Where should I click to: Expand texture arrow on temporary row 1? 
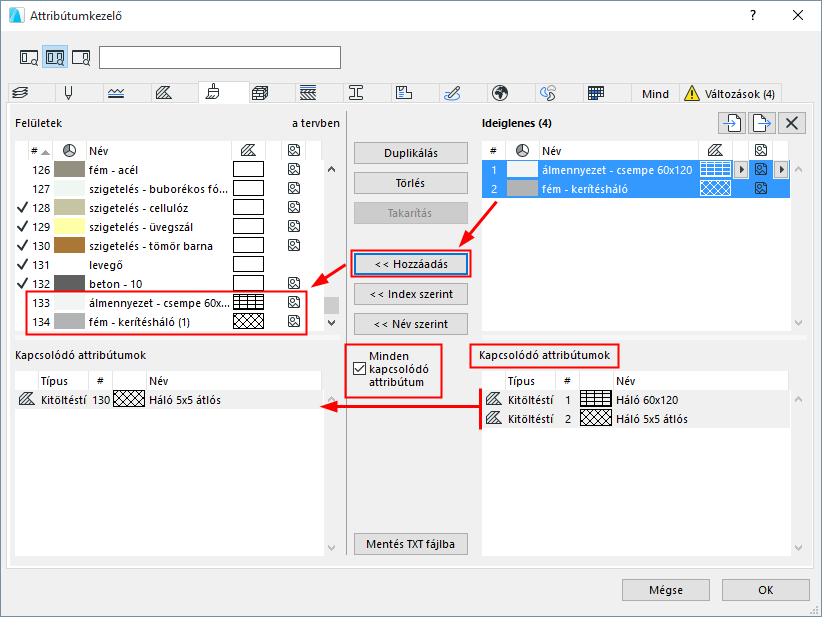[781, 169]
